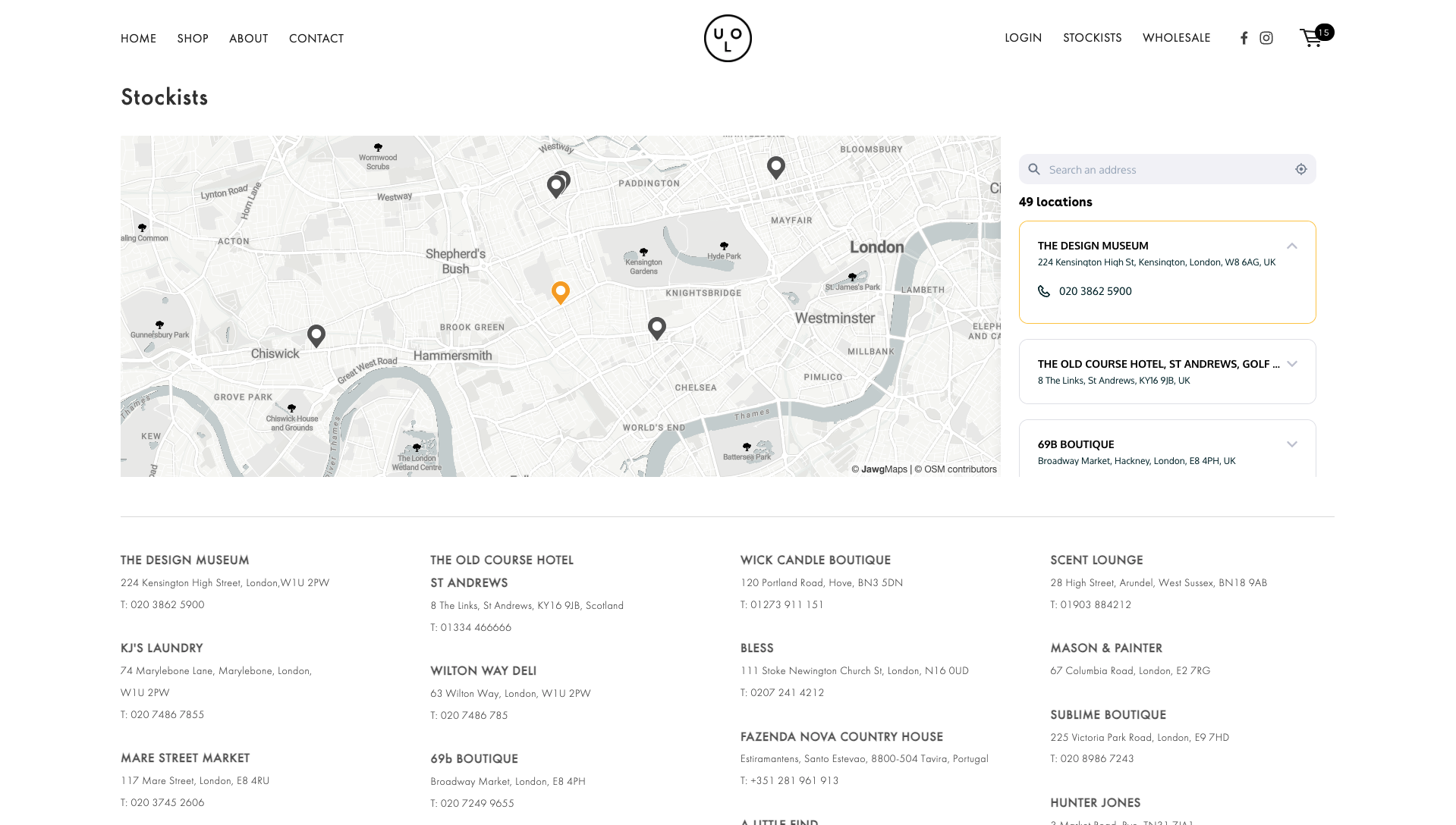Click the front map pin near Paddington
The height and width of the screenshot is (825, 1456).
[556, 187]
